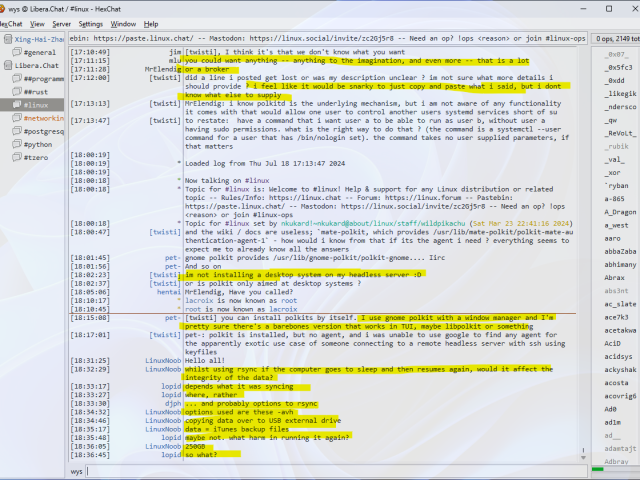Viewport: 640px width, 480px height.
Task: Click the wys nickname button
Action: [x=77, y=470]
